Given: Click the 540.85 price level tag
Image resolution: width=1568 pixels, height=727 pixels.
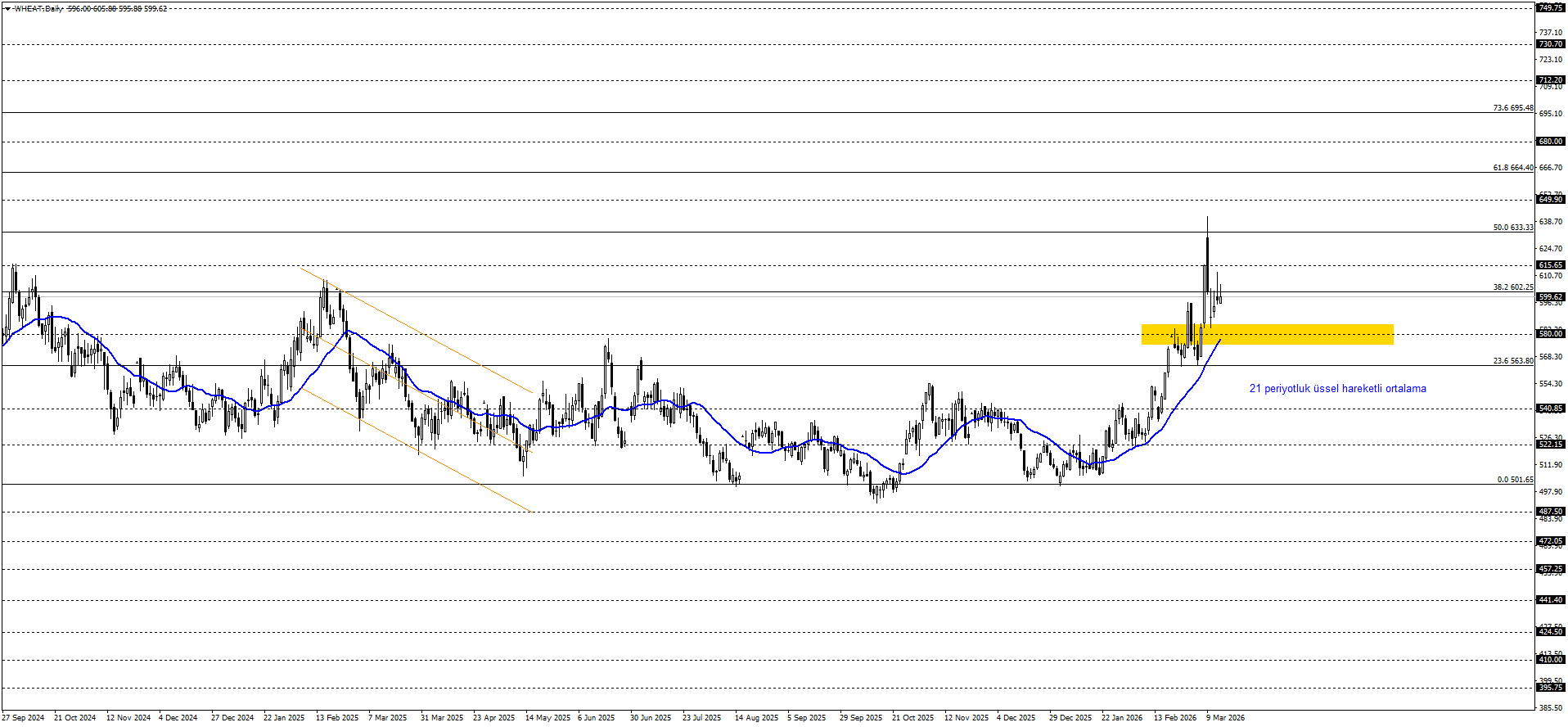Looking at the screenshot, I should 1550,409.
